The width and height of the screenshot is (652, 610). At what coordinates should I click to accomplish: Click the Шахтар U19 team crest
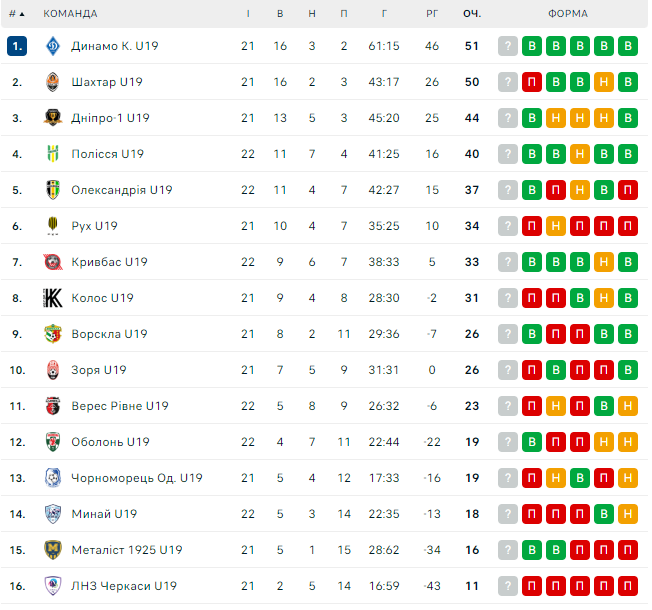[x=53, y=82]
